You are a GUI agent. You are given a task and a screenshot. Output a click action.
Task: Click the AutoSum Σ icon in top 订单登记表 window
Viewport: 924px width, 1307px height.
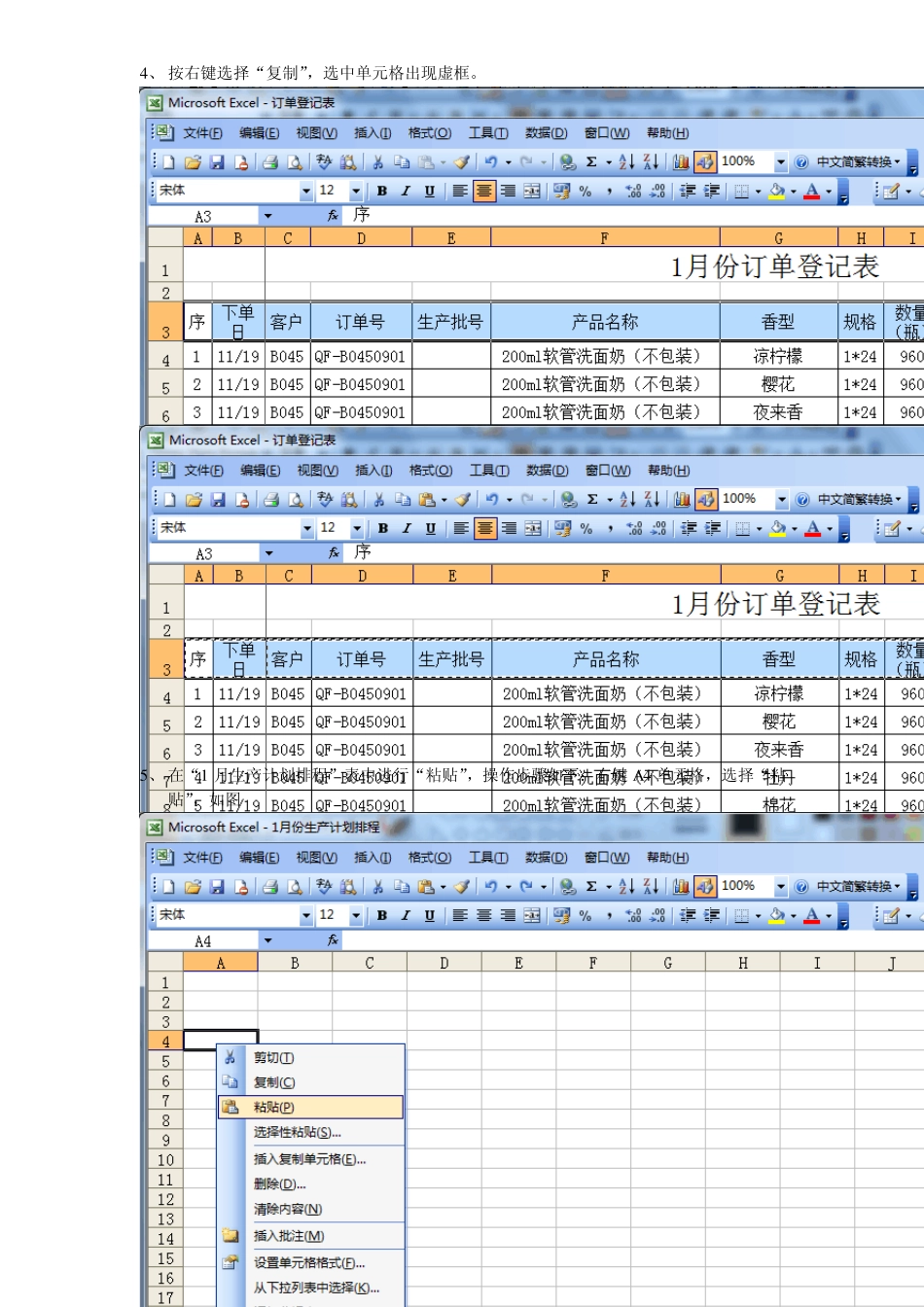point(591,161)
